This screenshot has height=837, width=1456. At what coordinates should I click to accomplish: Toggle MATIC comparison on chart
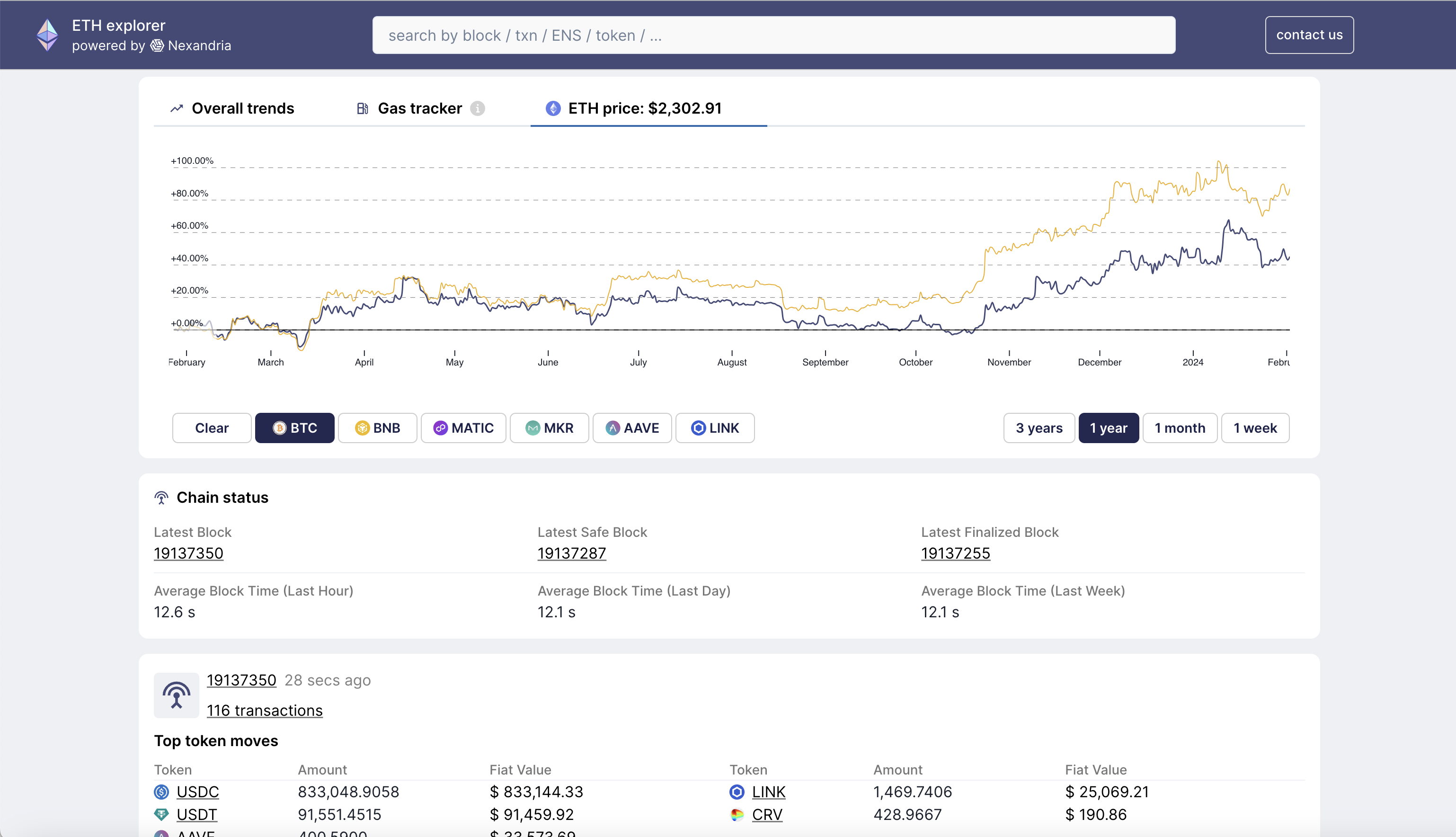(x=464, y=427)
